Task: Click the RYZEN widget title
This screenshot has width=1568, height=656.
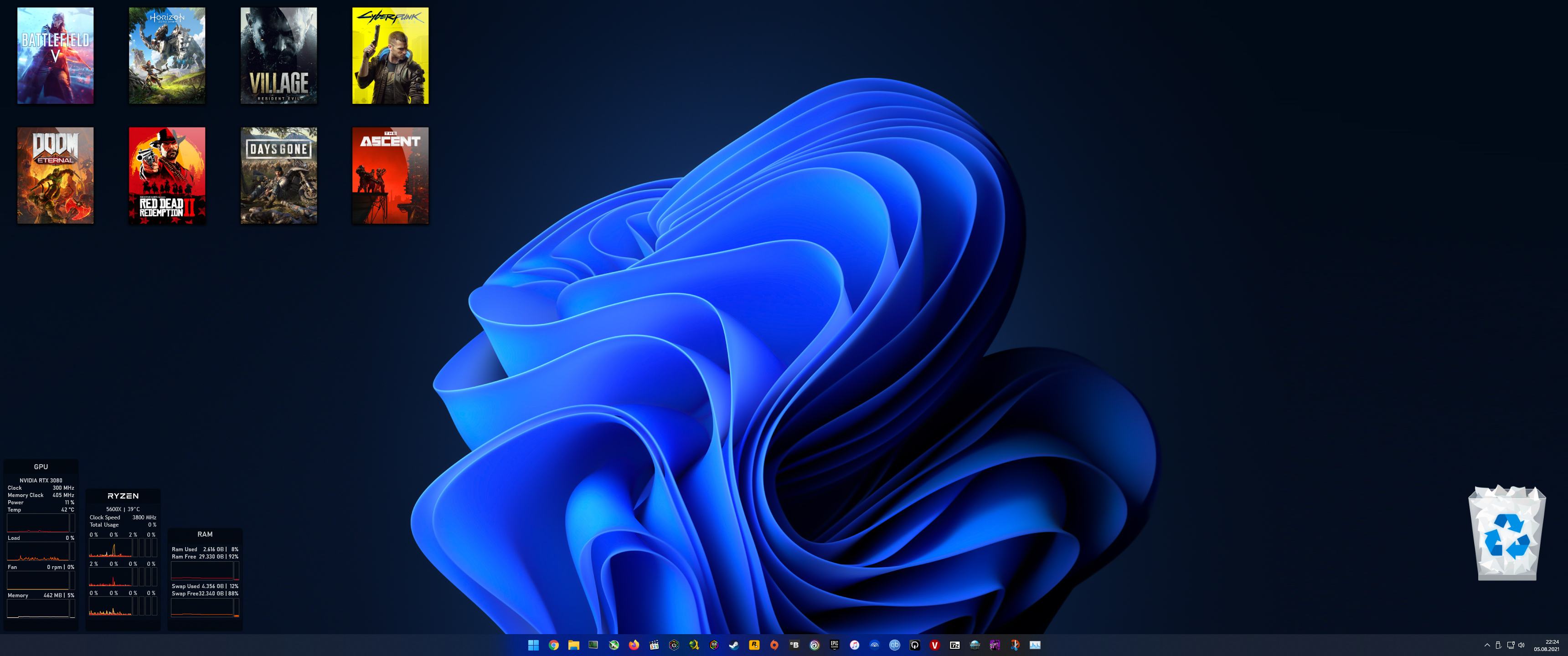Action: (123, 496)
